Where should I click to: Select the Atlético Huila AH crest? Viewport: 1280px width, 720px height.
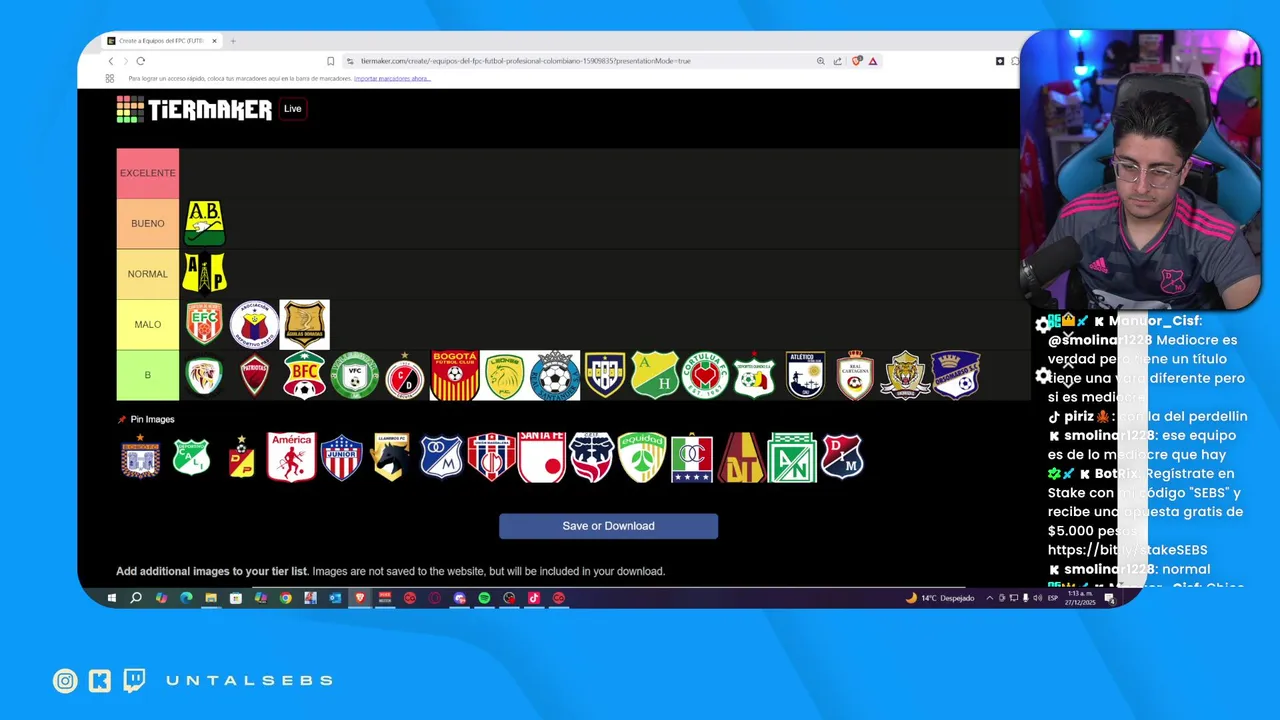tap(655, 375)
